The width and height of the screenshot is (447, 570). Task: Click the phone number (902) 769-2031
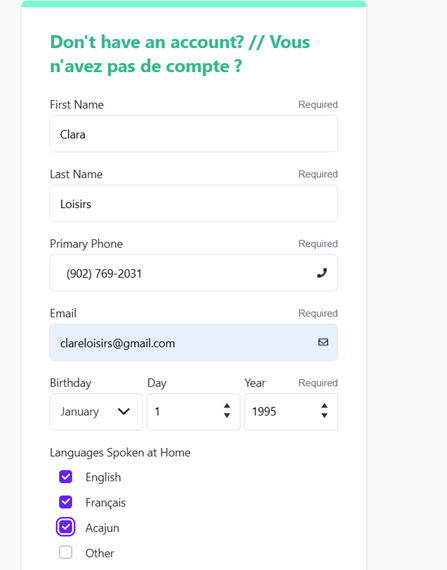point(104,273)
